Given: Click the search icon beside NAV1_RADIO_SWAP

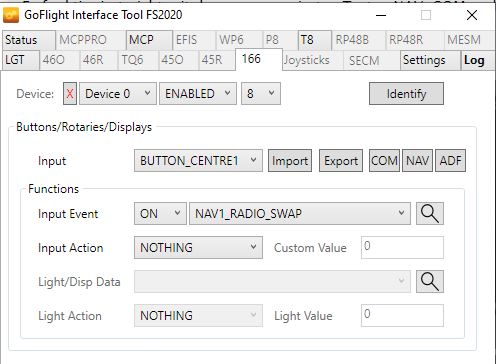Looking at the screenshot, I should coord(430,214).
